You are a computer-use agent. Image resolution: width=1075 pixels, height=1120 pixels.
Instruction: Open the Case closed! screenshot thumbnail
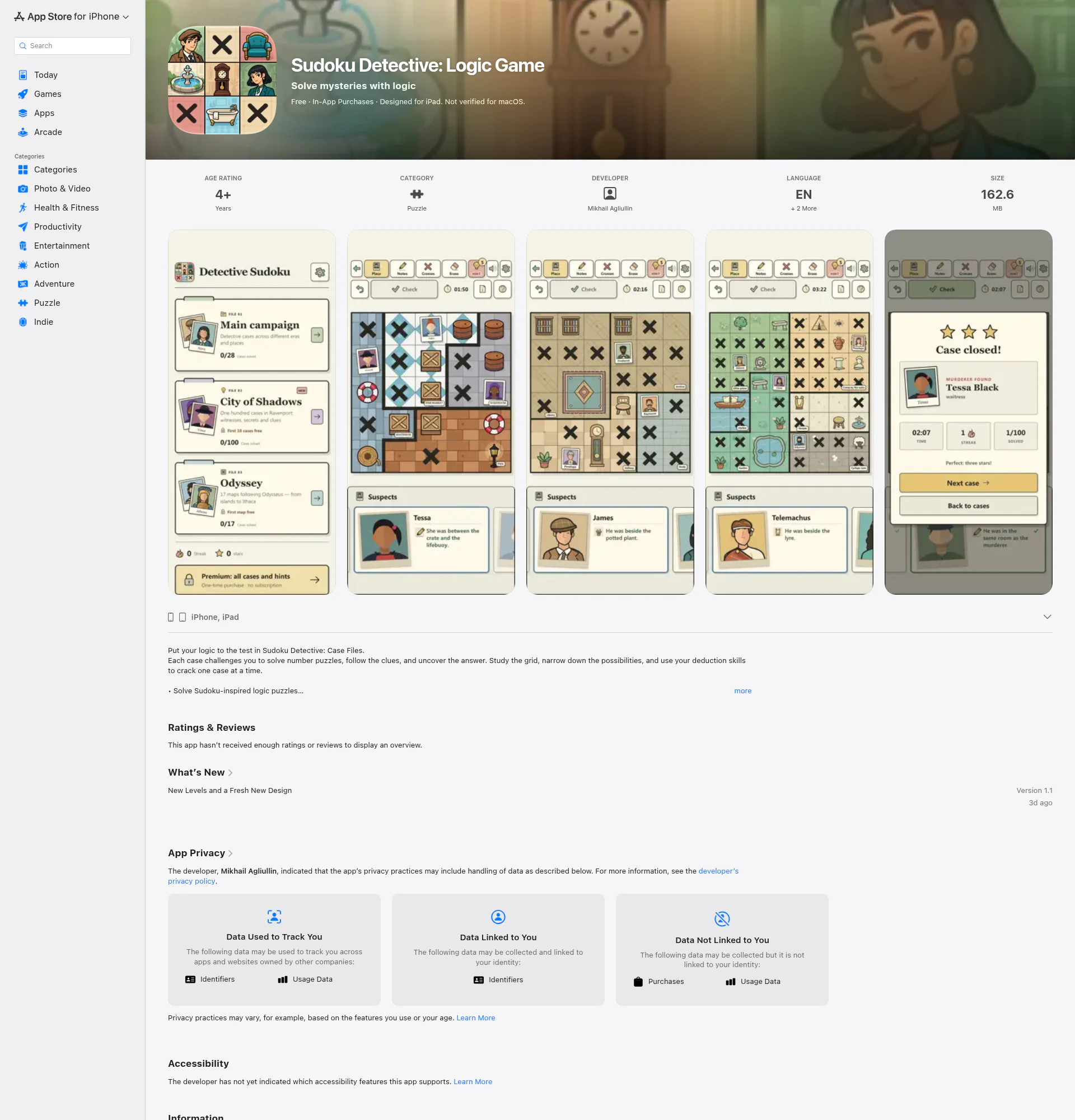click(968, 412)
